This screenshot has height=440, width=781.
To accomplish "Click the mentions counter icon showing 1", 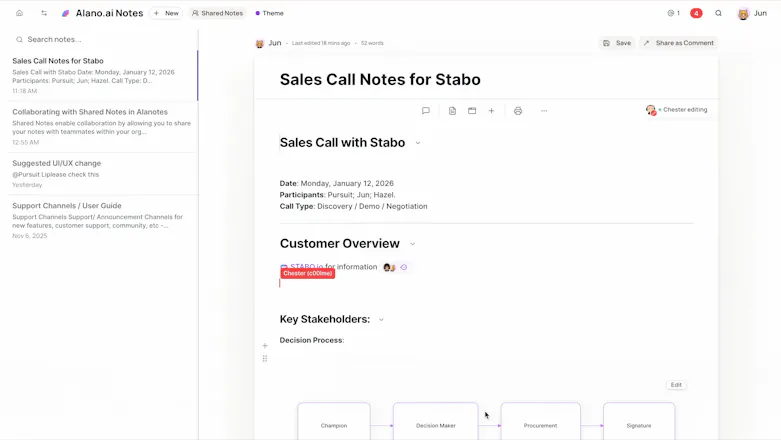I will (673, 13).
